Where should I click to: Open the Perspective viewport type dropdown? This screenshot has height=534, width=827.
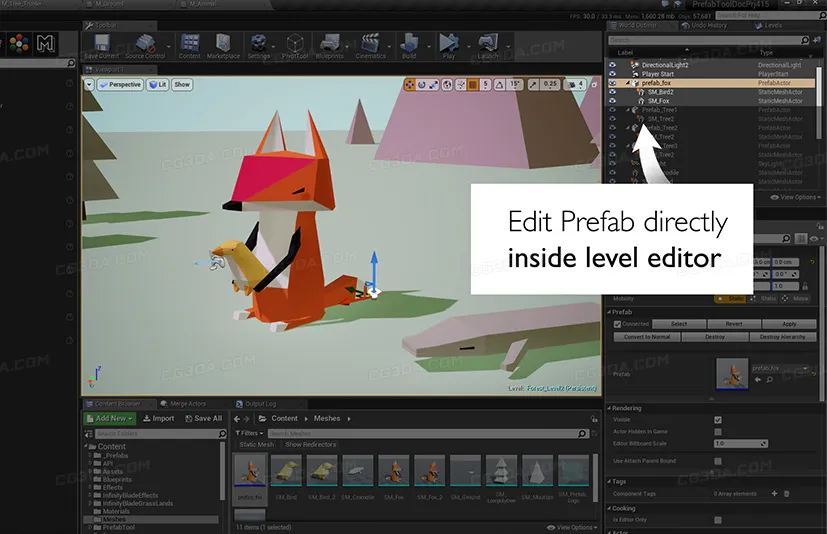click(121, 84)
